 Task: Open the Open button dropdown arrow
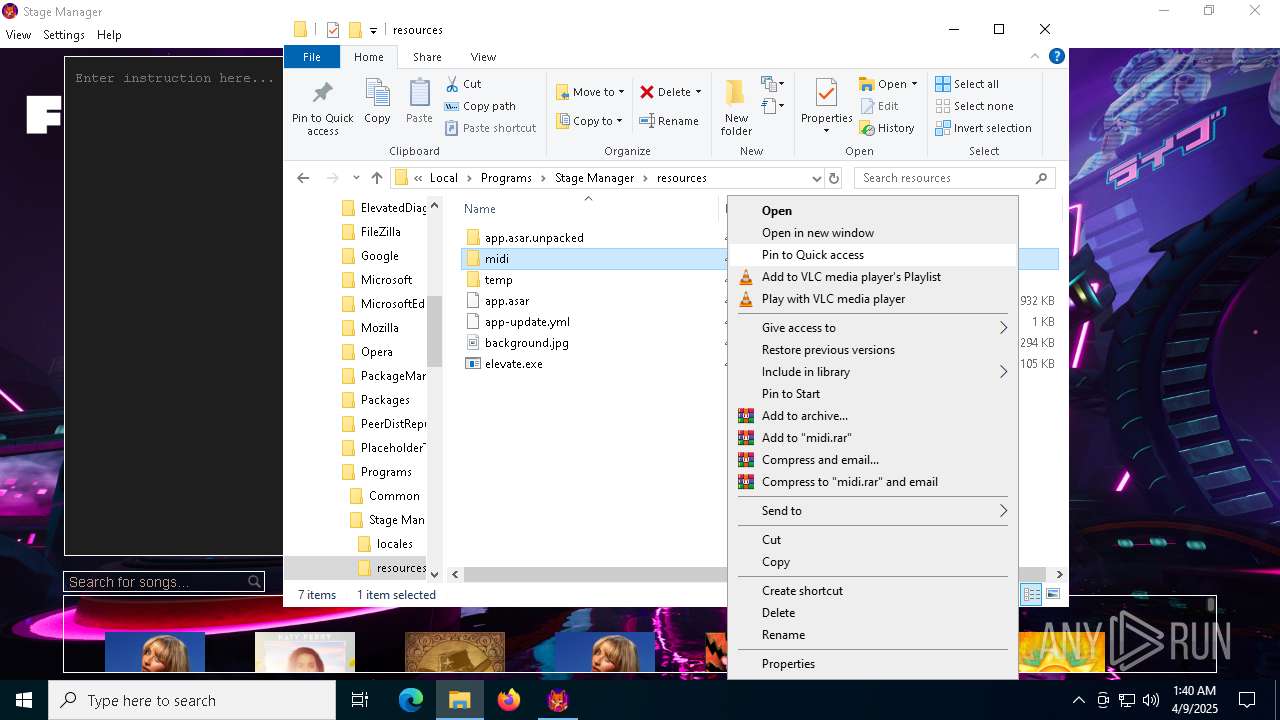(914, 84)
